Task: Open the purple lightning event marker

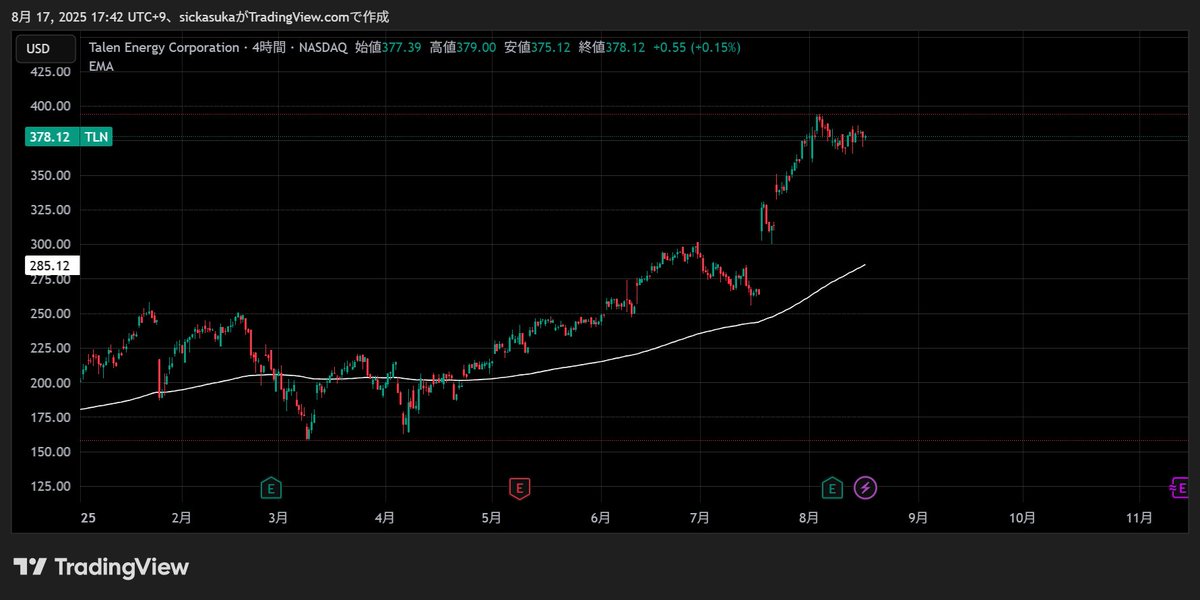Action: tap(866, 488)
